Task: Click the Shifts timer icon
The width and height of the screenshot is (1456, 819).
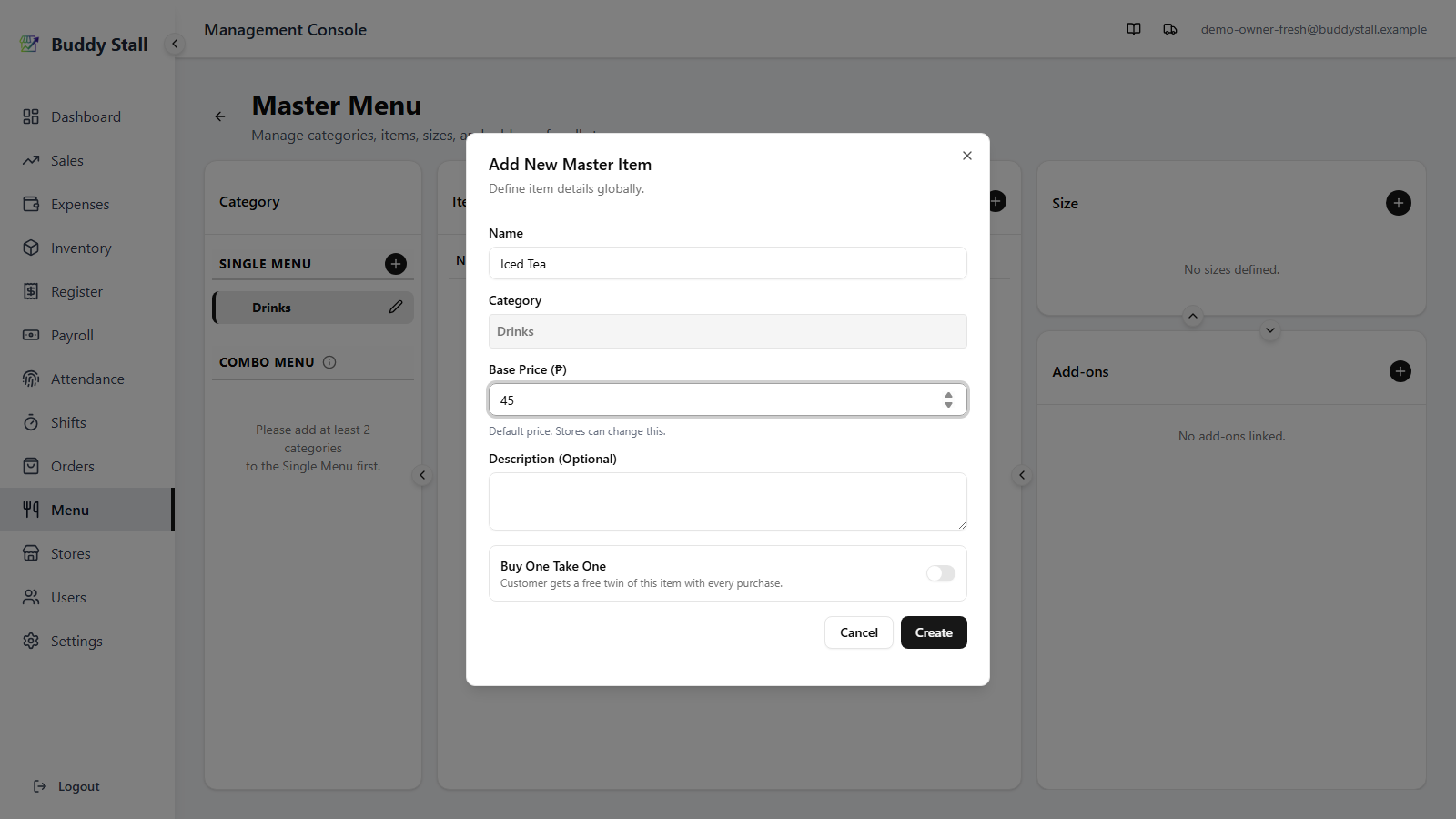Action: click(31, 422)
